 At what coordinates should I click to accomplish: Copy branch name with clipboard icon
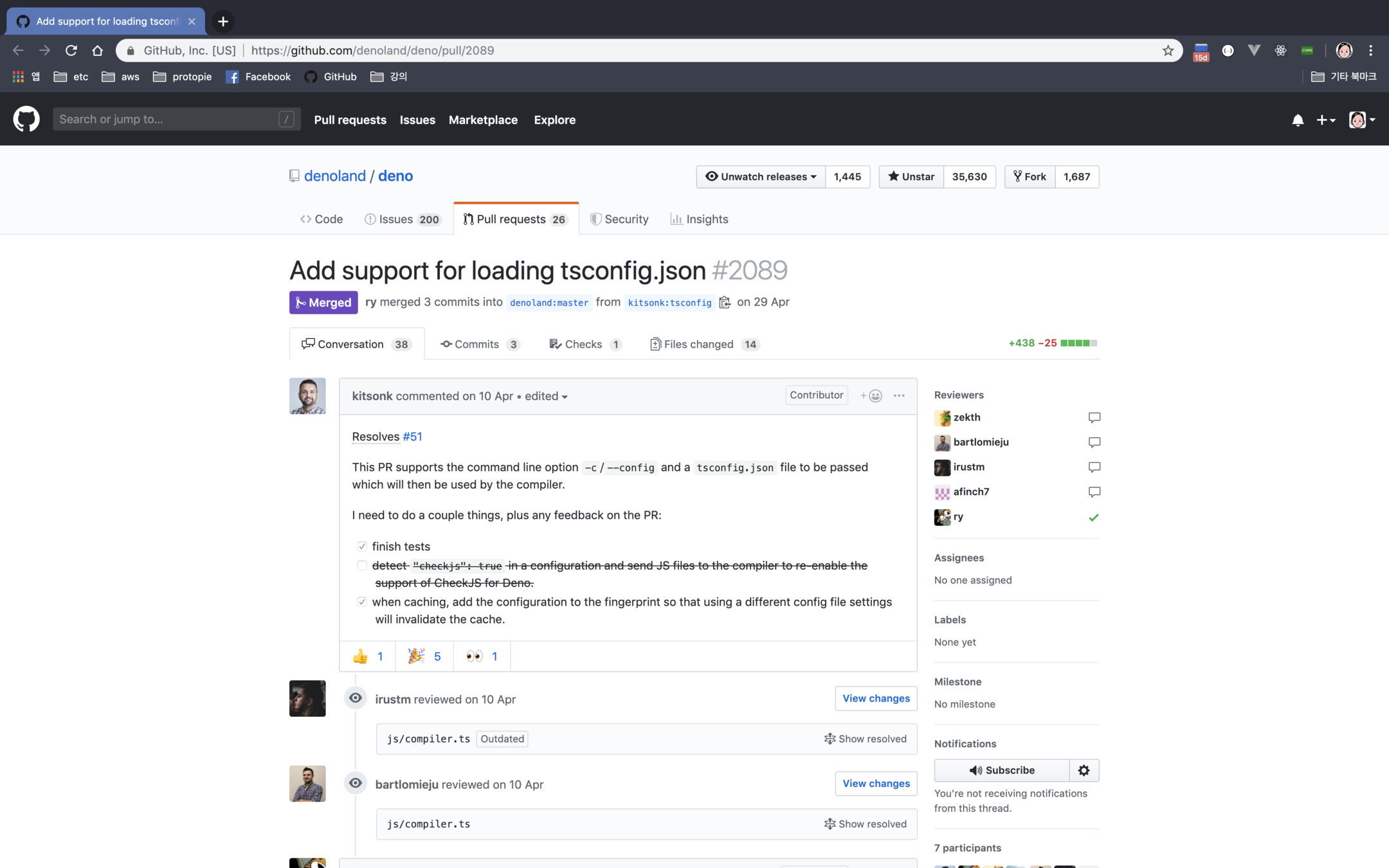(725, 303)
